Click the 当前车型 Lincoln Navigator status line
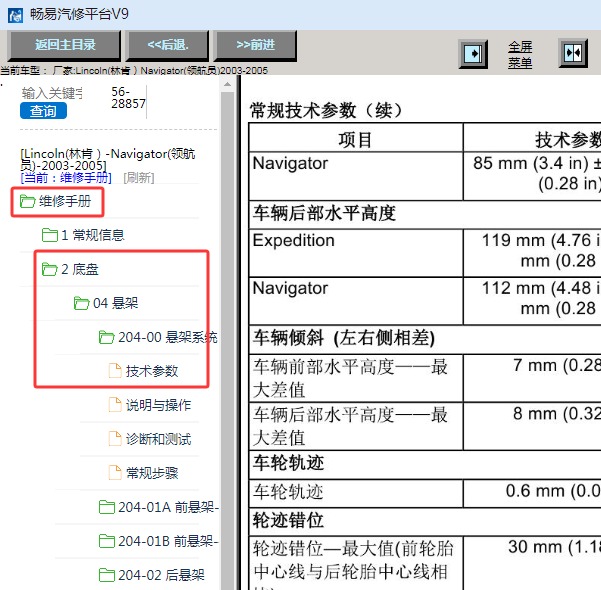Image resolution: width=601 pixels, height=590 pixels. [x=134, y=70]
